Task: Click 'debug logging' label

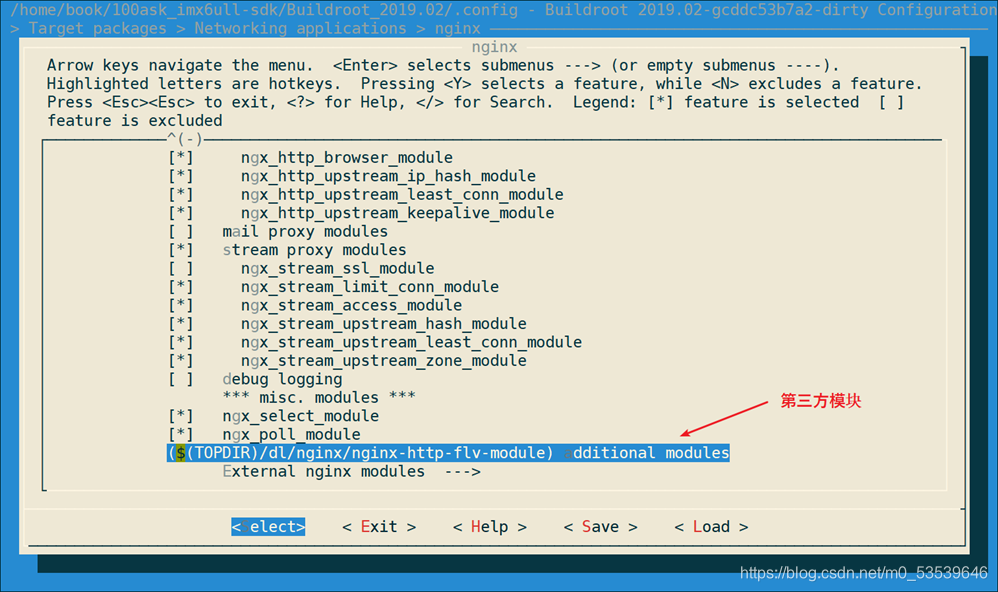Action: point(282,379)
